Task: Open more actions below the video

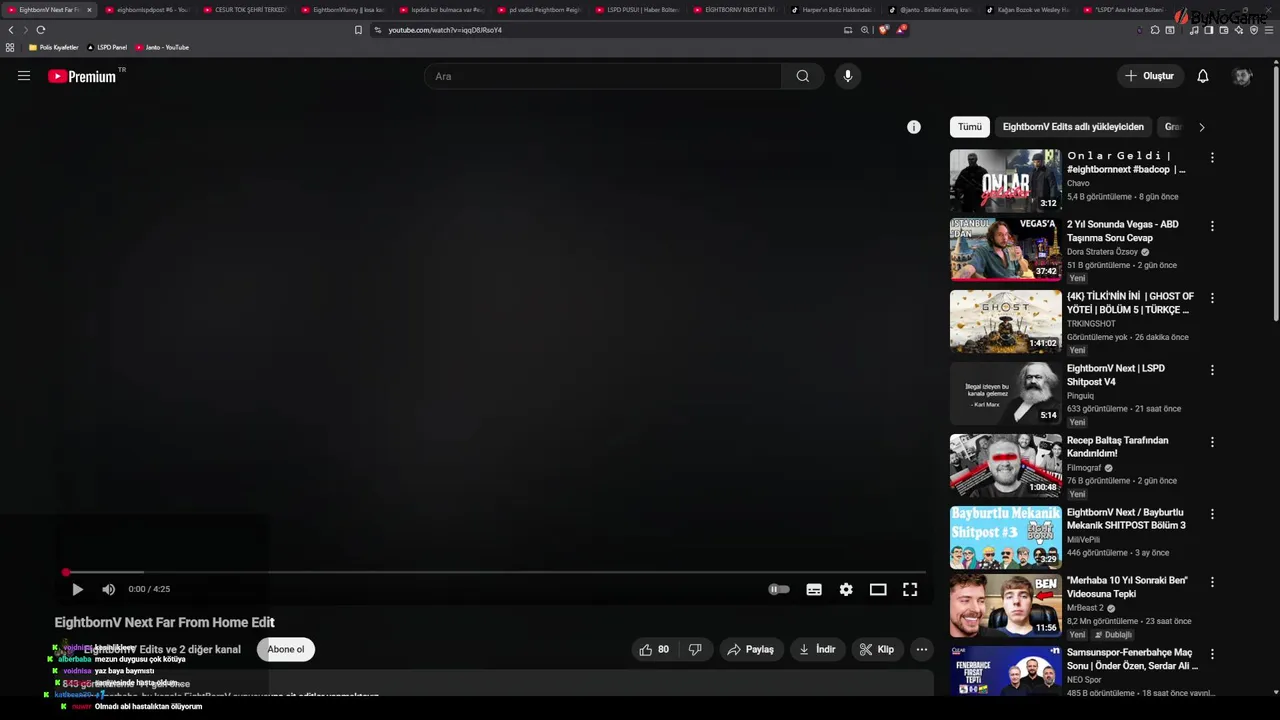Action: [x=922, y=649]
